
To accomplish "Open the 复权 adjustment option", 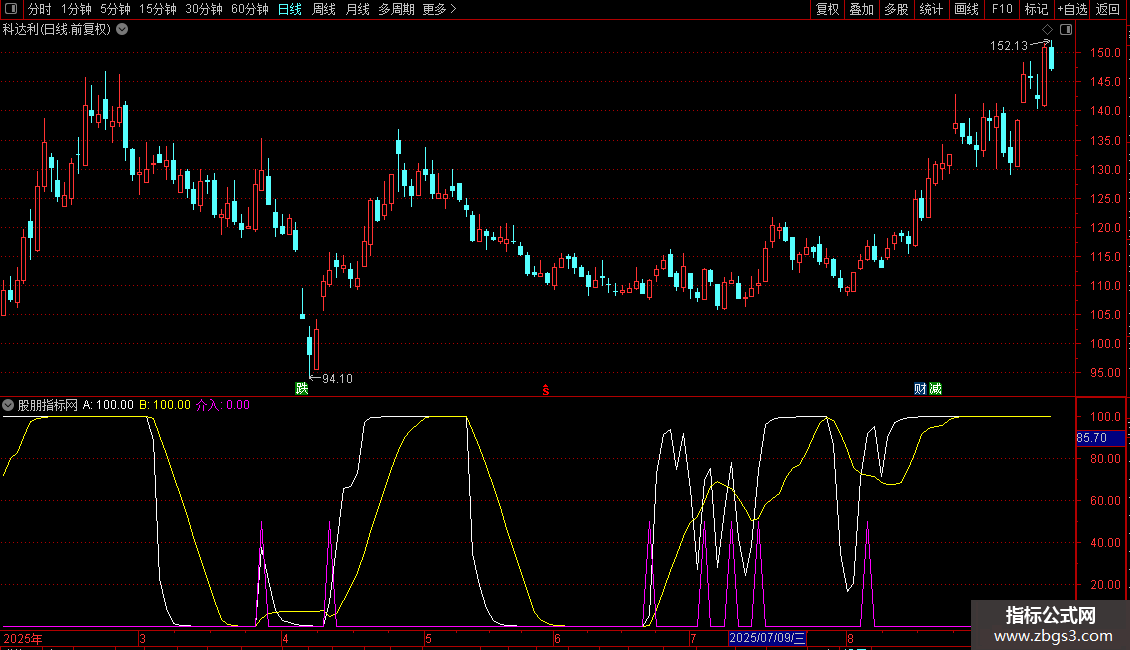I will (x=827, y=9).
